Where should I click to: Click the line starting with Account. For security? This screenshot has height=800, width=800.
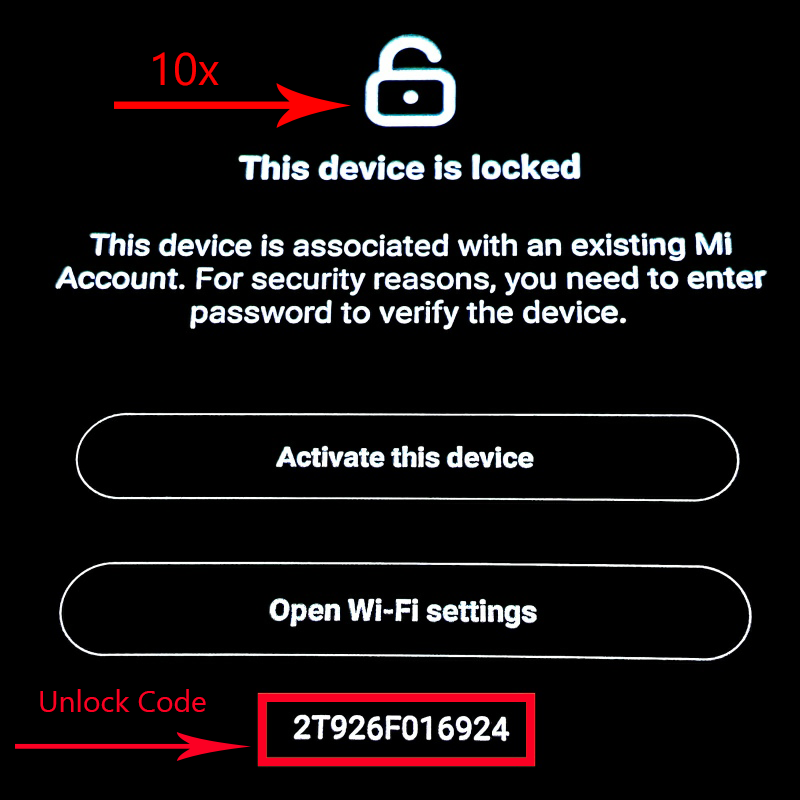(411, 280)
